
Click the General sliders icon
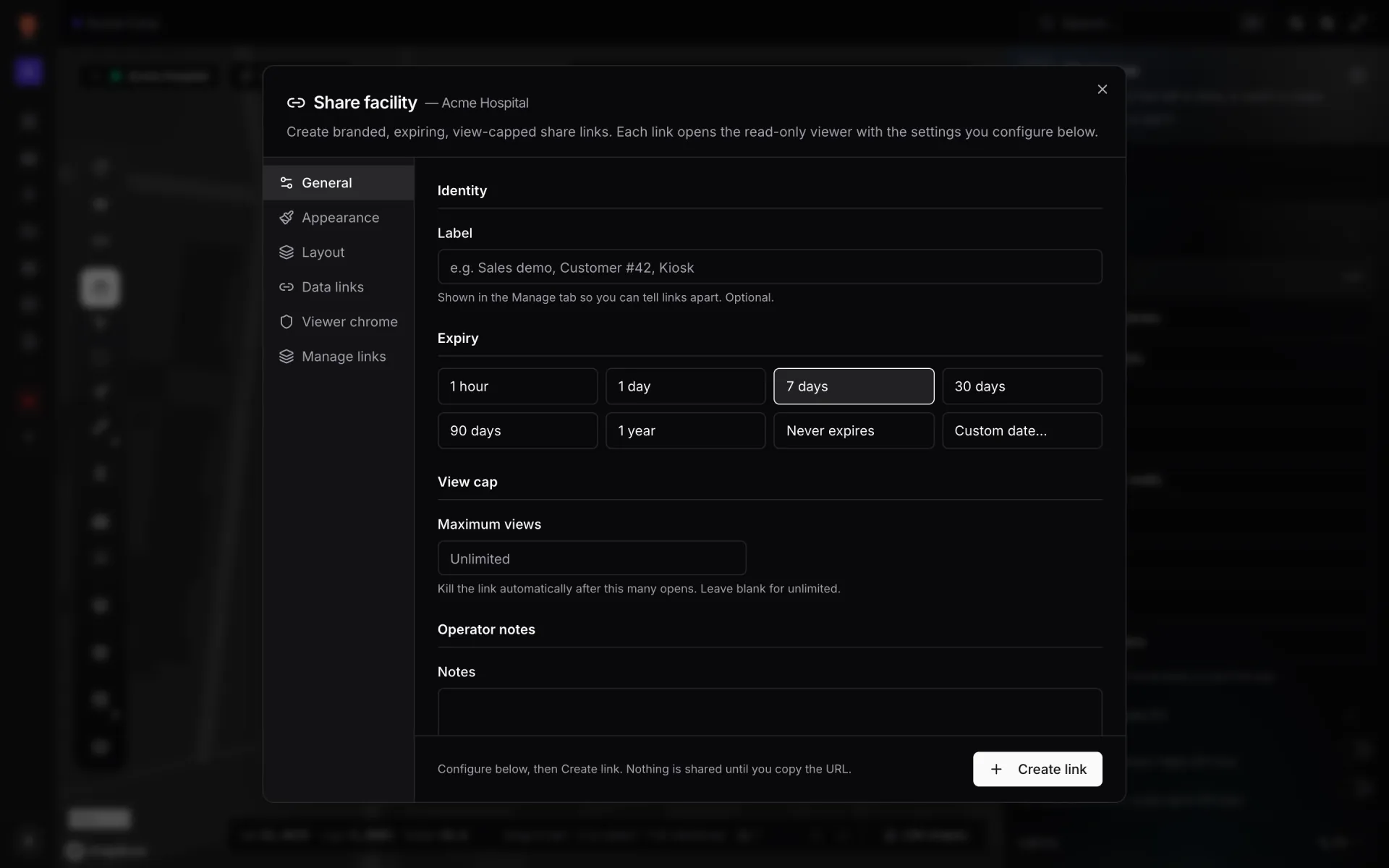pyautogui.click(x=286, y=183)
